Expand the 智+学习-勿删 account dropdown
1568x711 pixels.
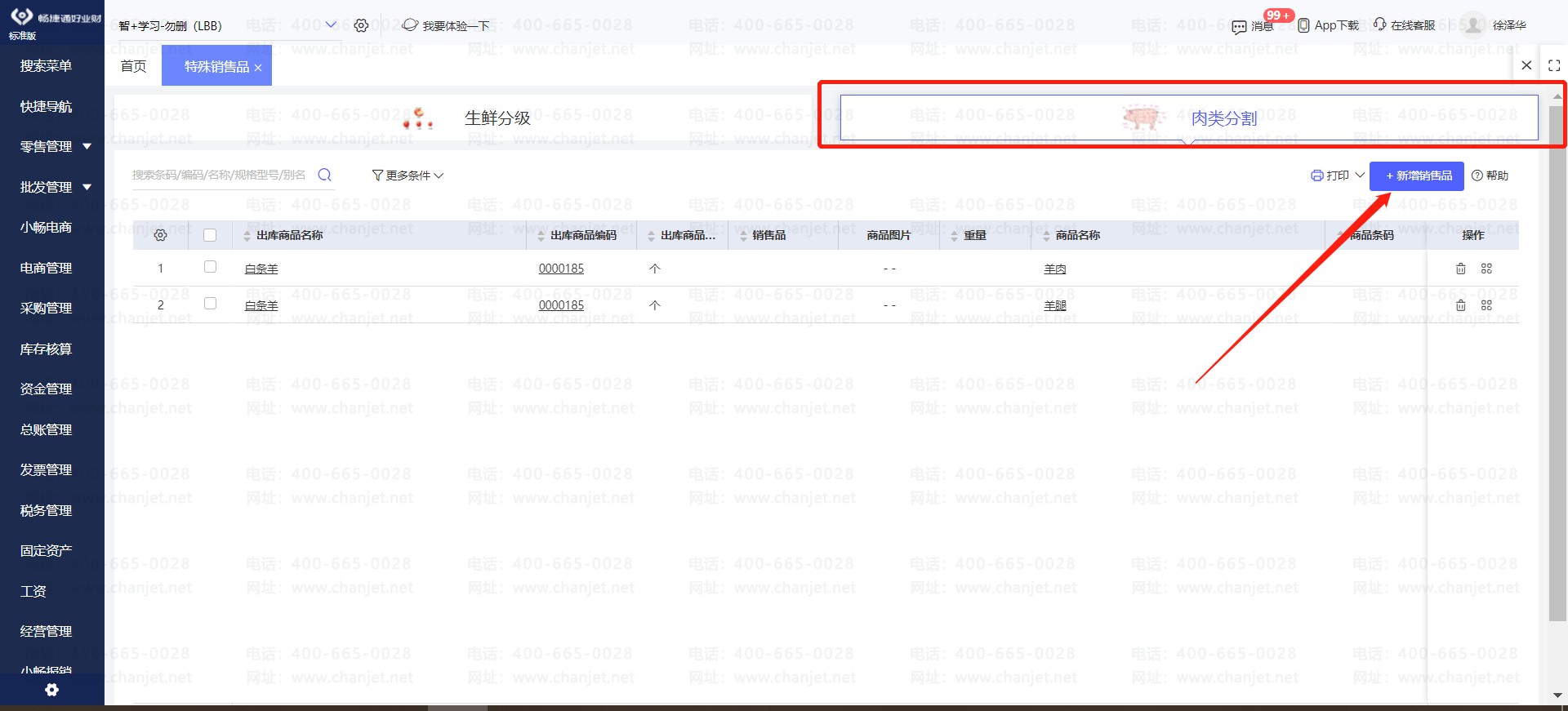(331, 25)
